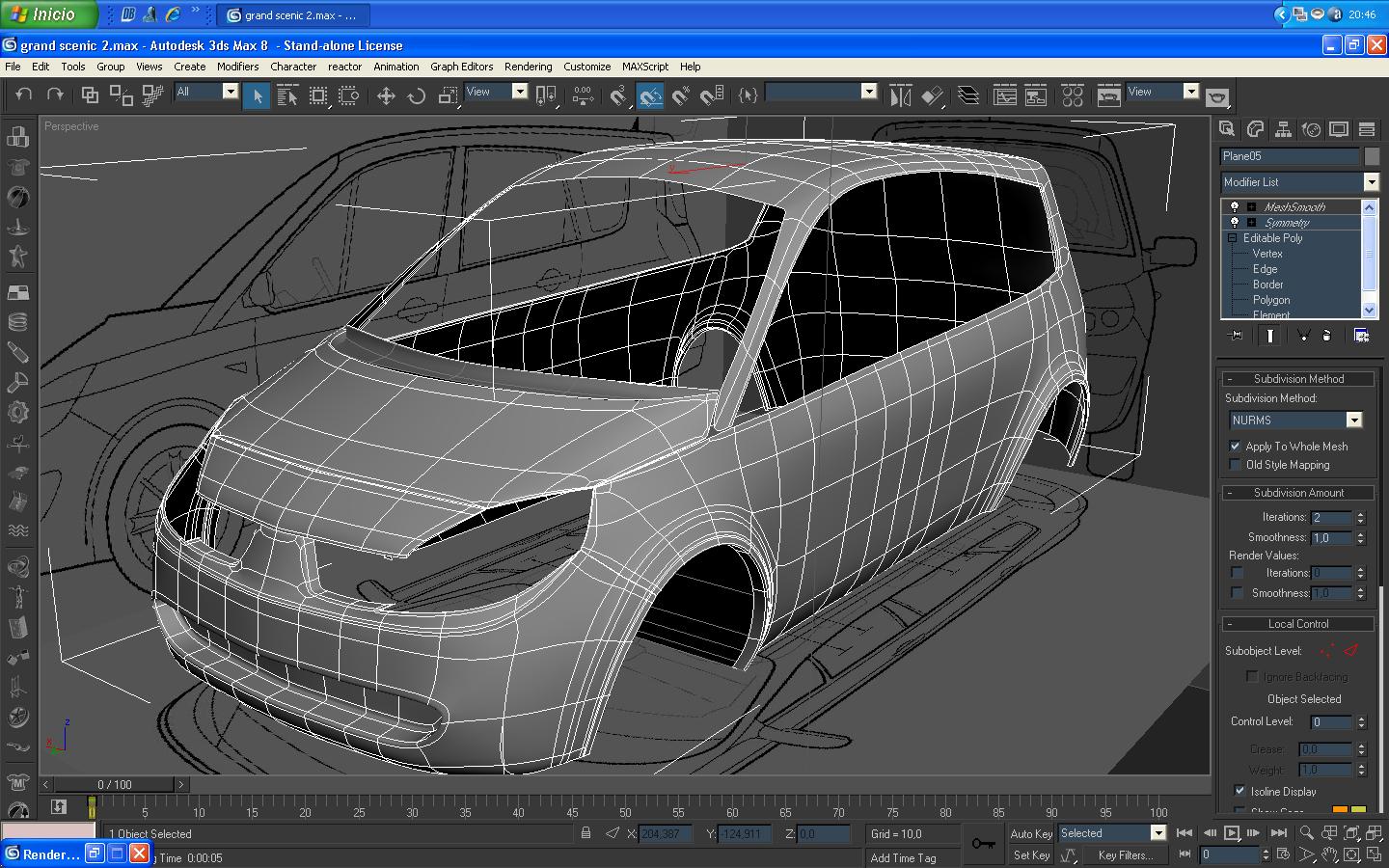Click the Key Filters... button
The width and height of the screenshot is (1389, 868).
tap(1125, 854)
